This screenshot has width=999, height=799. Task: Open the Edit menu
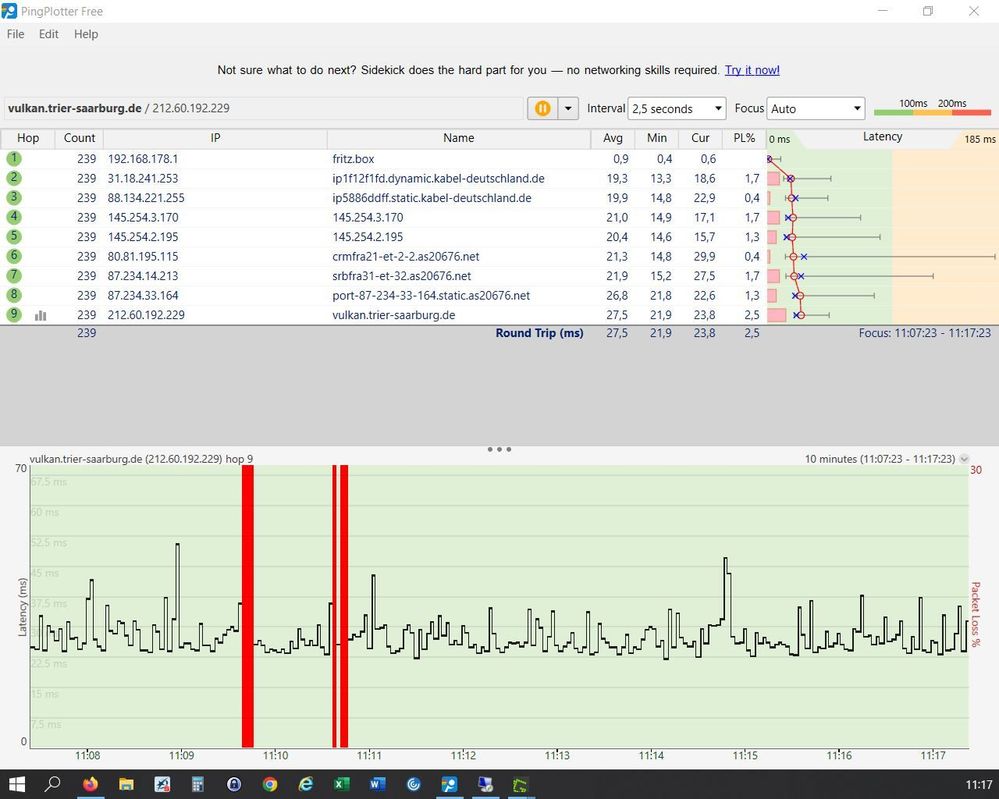point(48,34)
